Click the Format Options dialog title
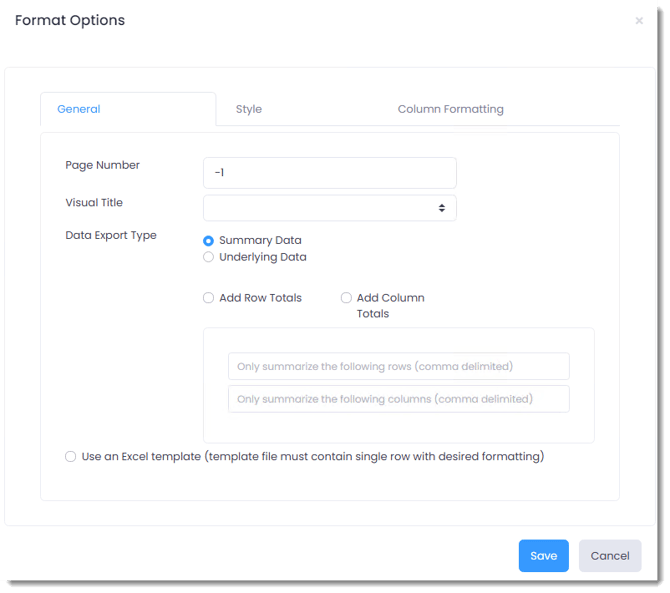670x593 pixels. click(x=70, y=21)
